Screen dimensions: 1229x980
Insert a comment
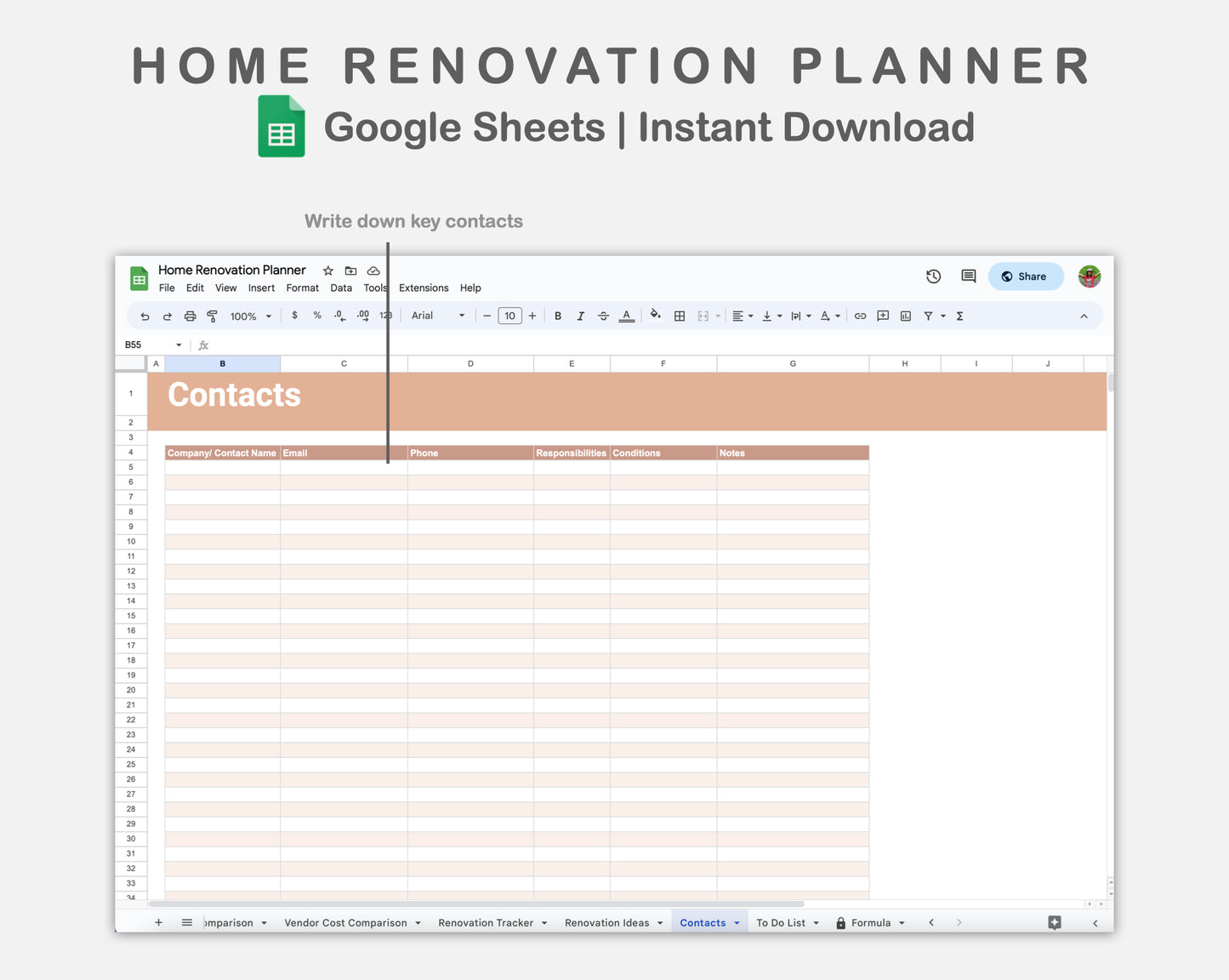point(882,316)
